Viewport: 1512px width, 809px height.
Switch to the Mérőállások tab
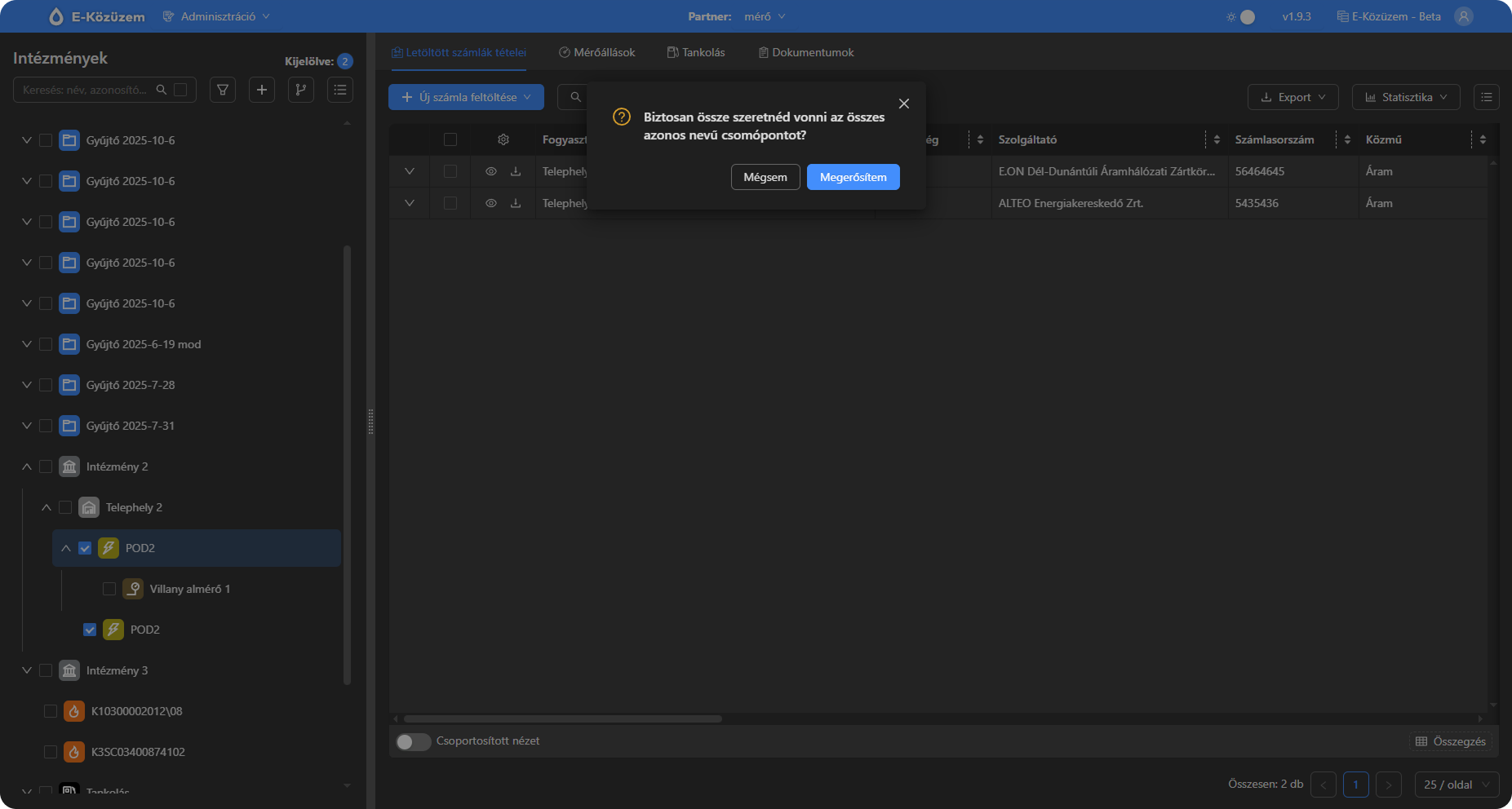[596, 52]
